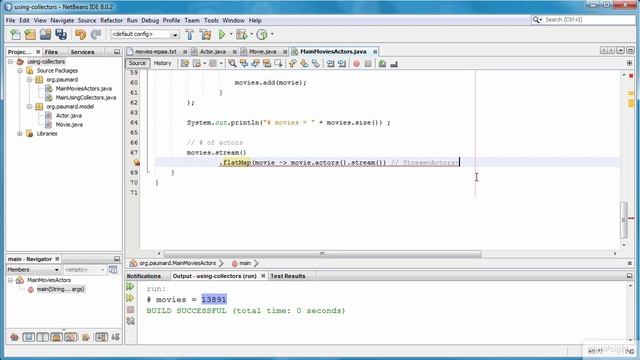Collapse the org.paumard.model package node
This screenshot has height=360, width=640.
29,107
